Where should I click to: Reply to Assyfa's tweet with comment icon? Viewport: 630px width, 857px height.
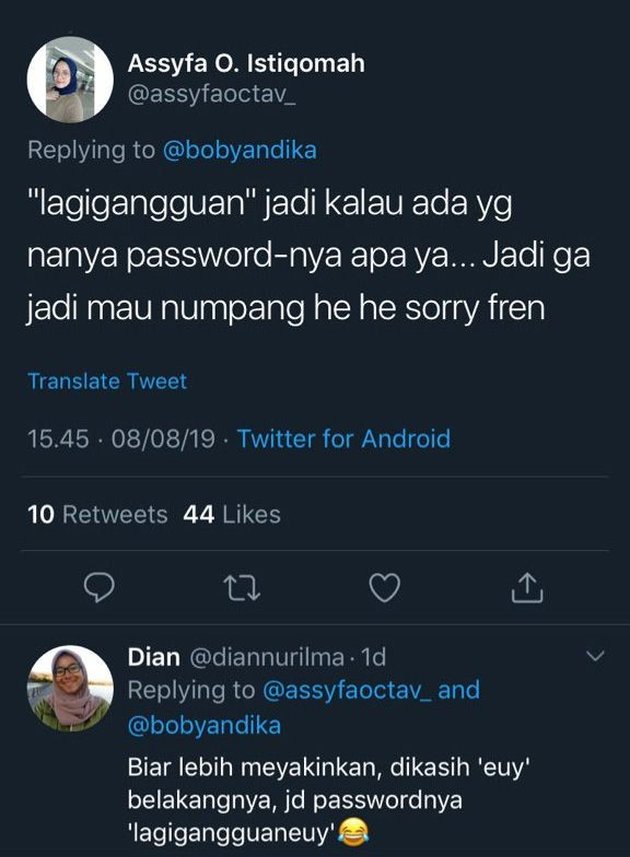click(x=99, y=588)
